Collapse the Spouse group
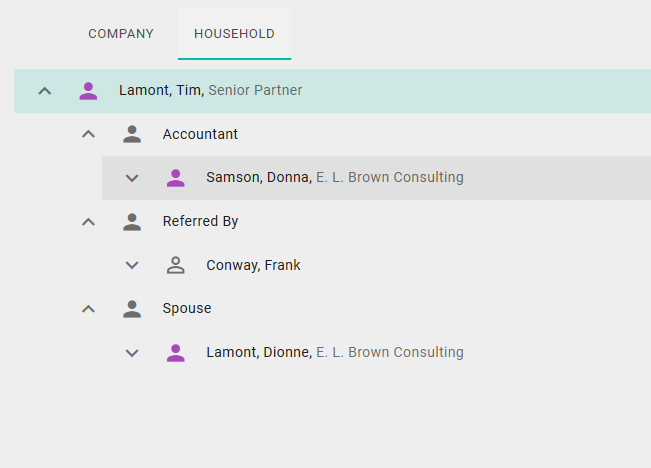651x468 pixels. coord(88,309)
